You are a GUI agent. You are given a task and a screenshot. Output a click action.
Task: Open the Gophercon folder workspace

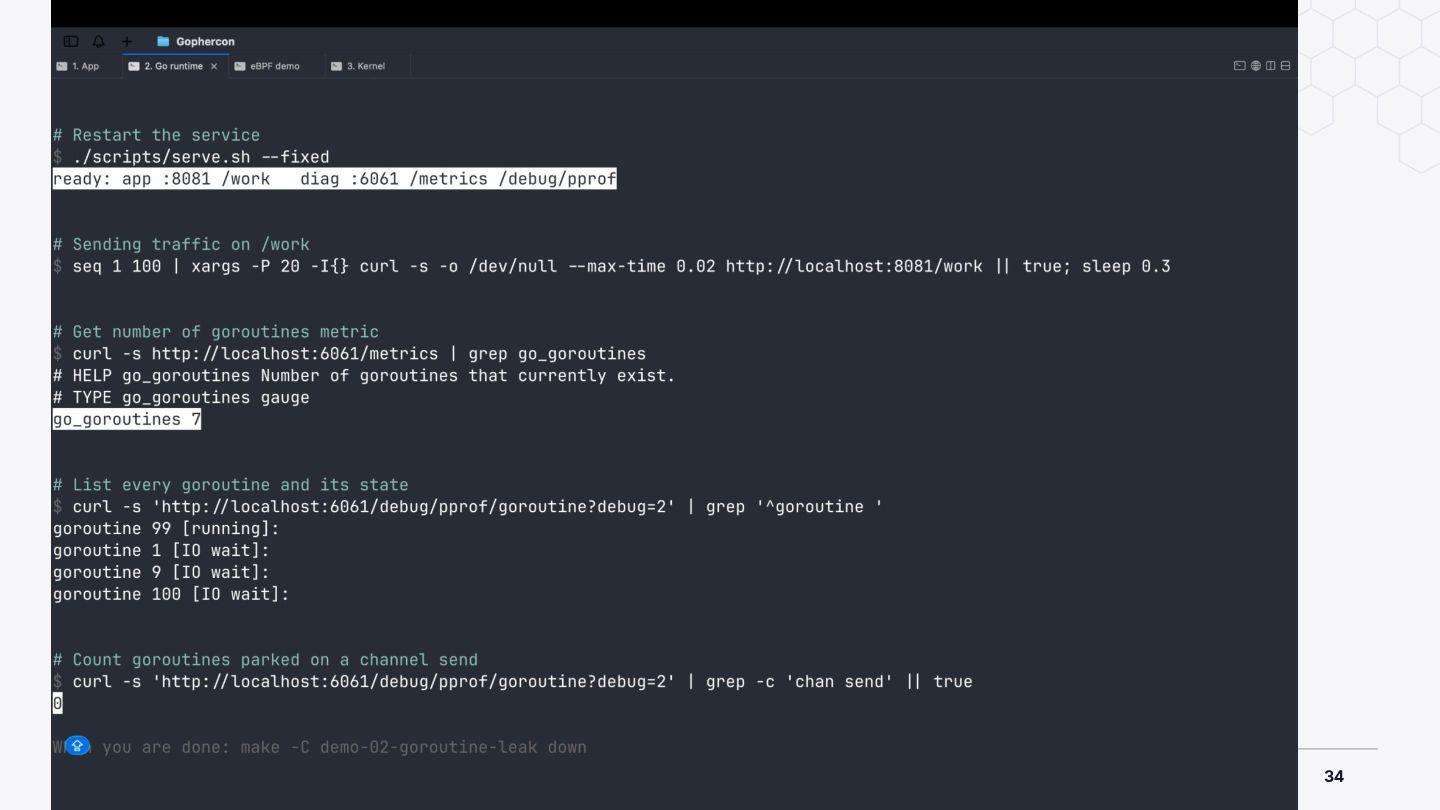(196, 41)
